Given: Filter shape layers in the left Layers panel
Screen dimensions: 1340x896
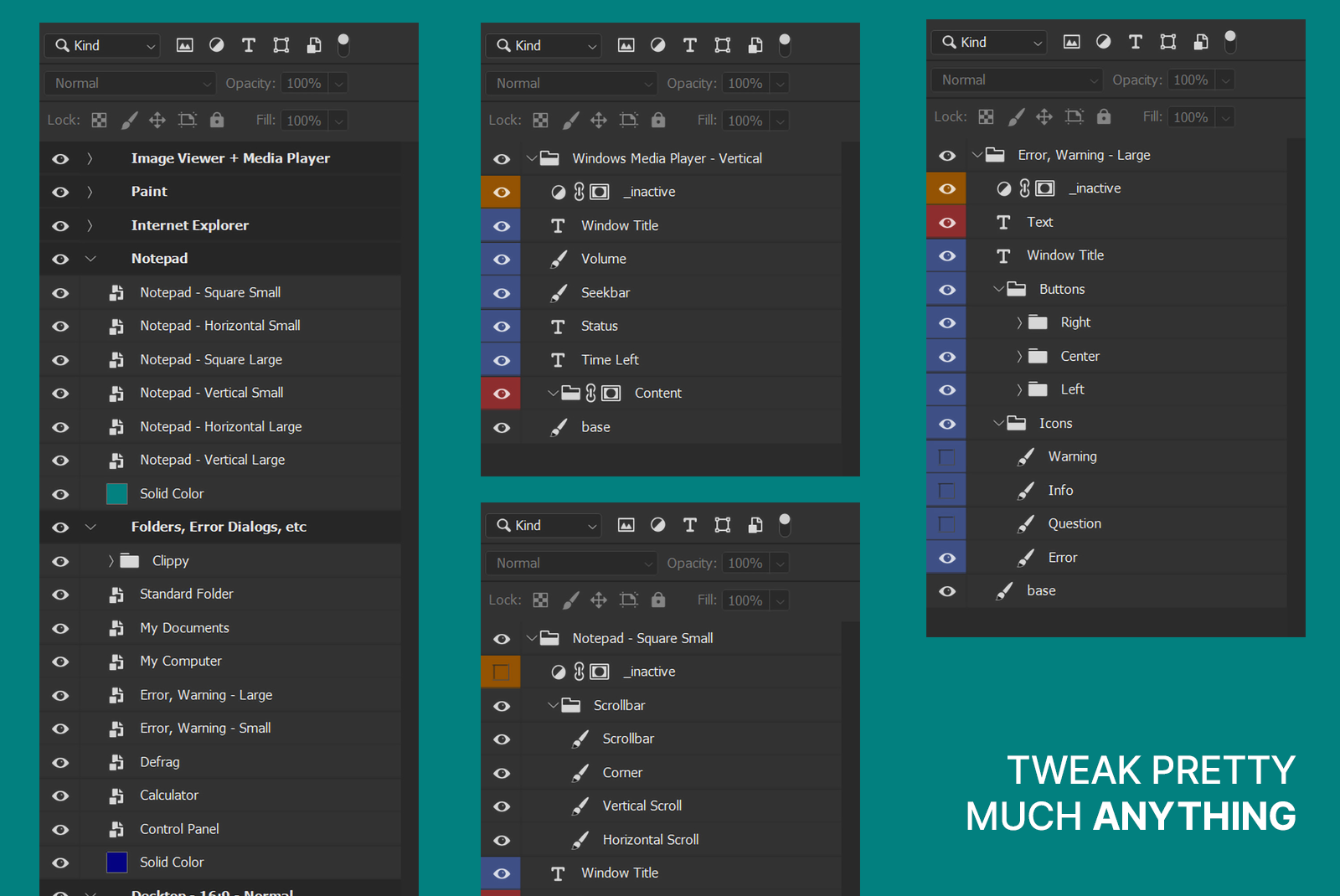Looking at the screenshot, I should pyautogui.click(x=281, y=45).
